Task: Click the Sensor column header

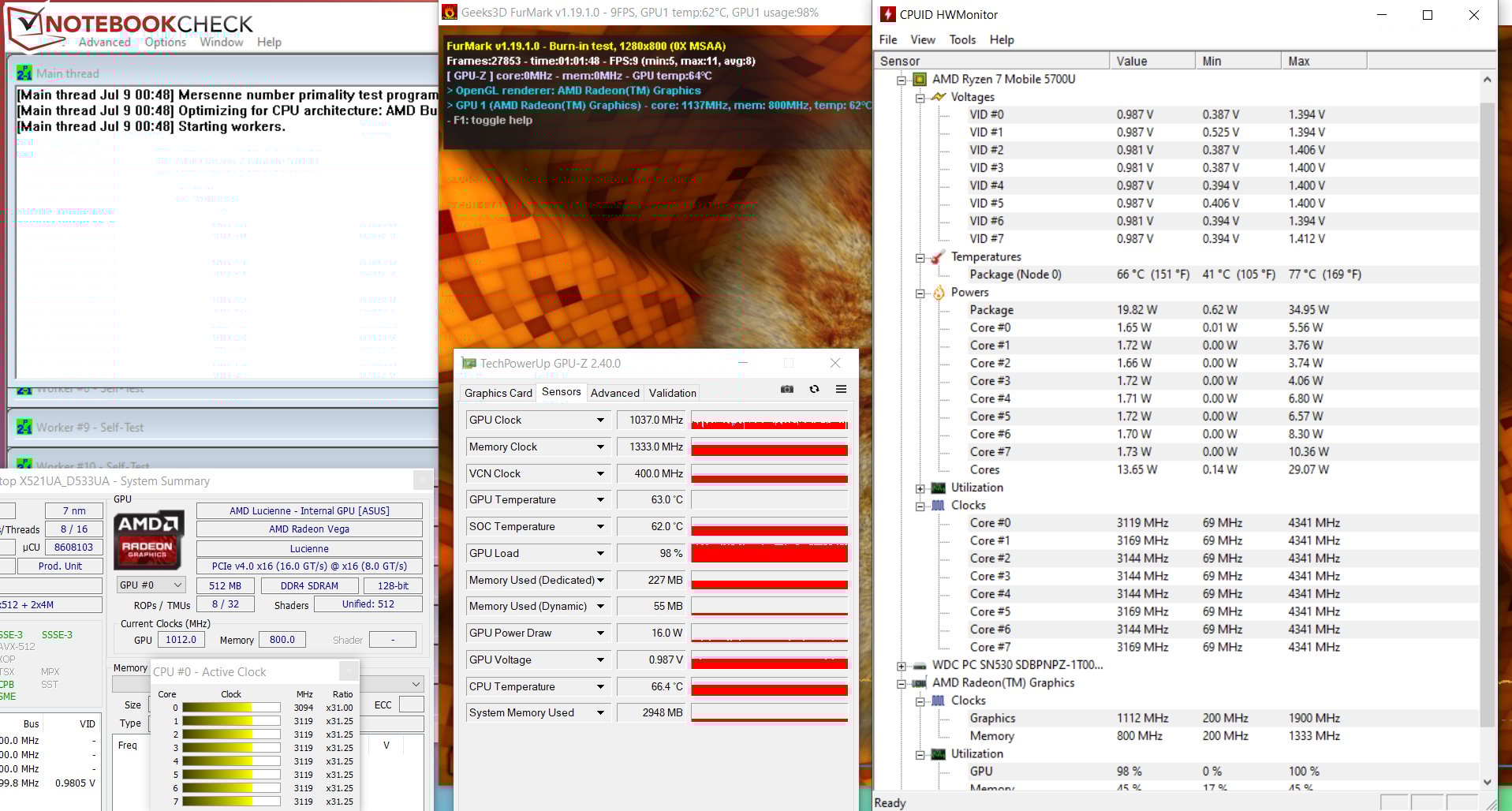Action: [992, 61]
